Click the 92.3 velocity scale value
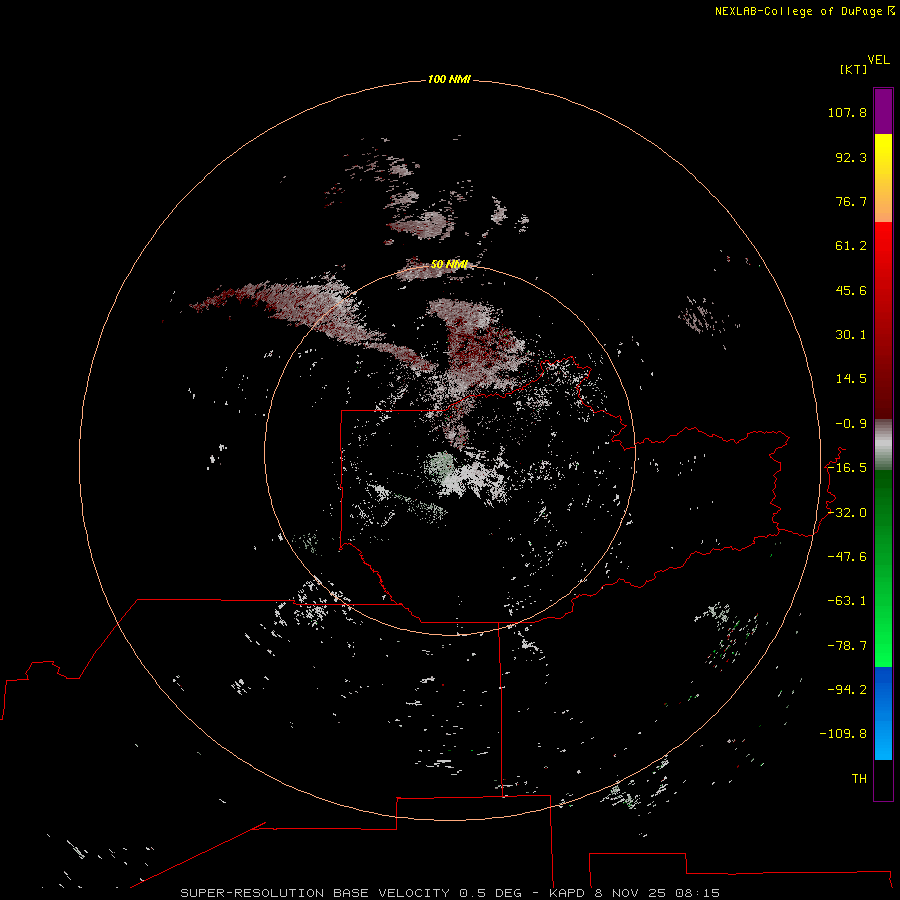 (851, 157)
